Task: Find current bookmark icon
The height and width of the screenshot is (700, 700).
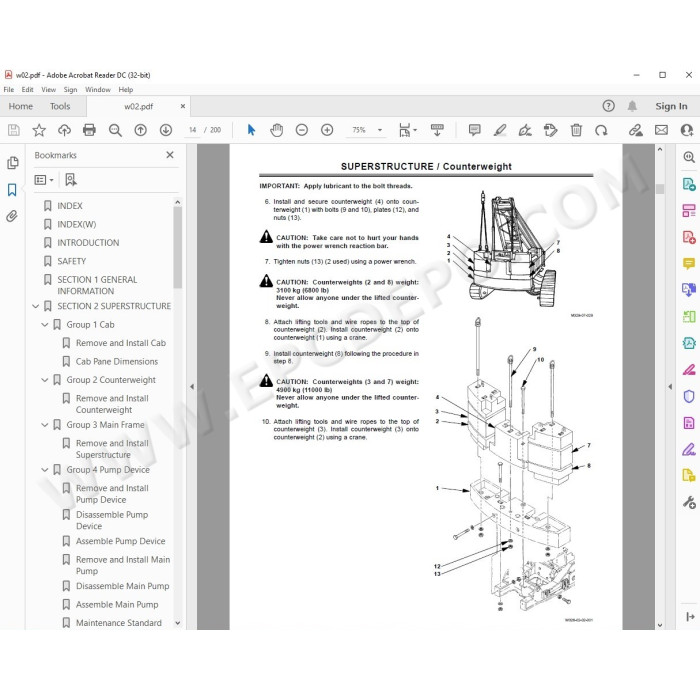Action: [71, 179]
